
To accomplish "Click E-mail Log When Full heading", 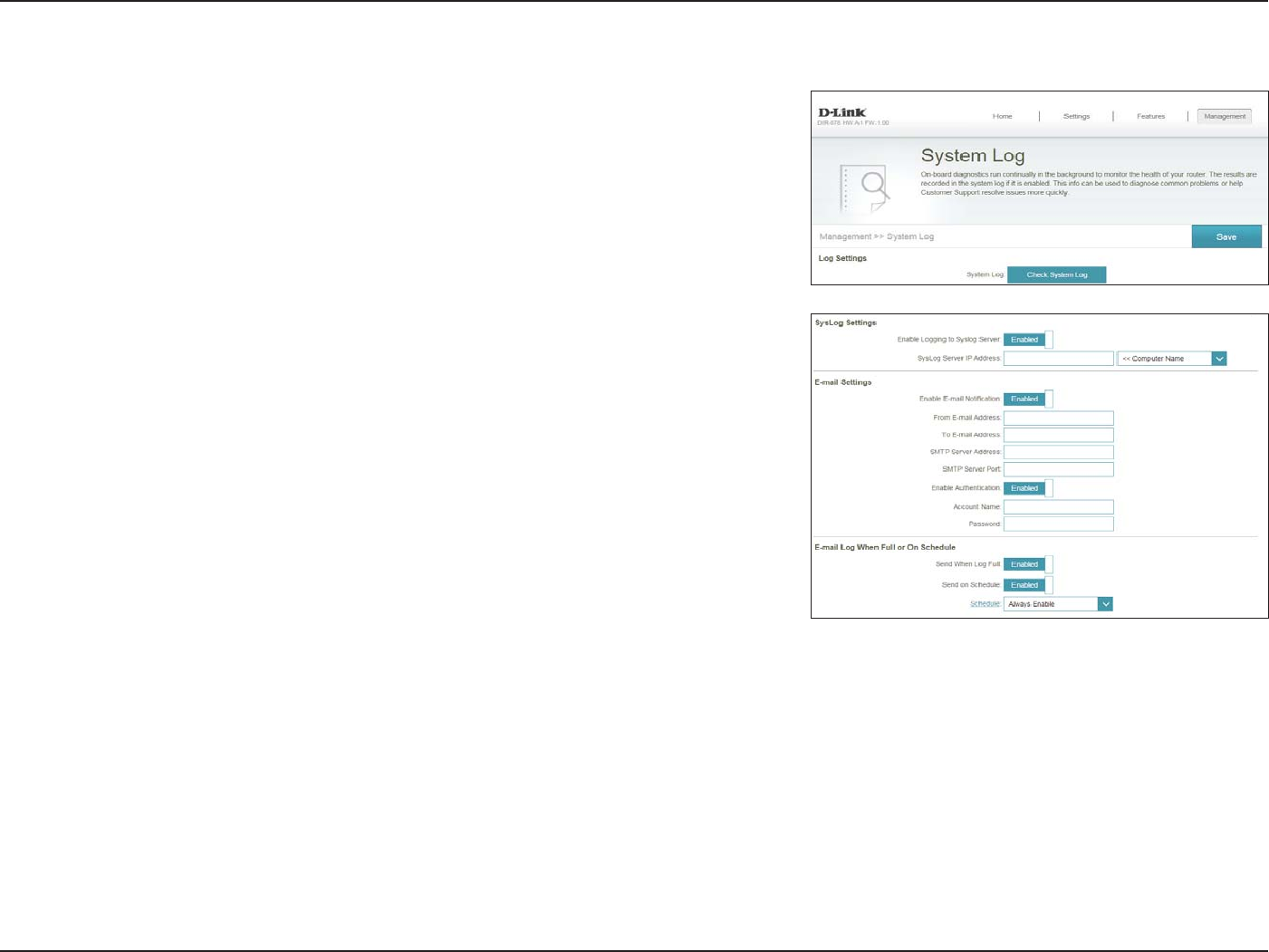I will 885,547.
